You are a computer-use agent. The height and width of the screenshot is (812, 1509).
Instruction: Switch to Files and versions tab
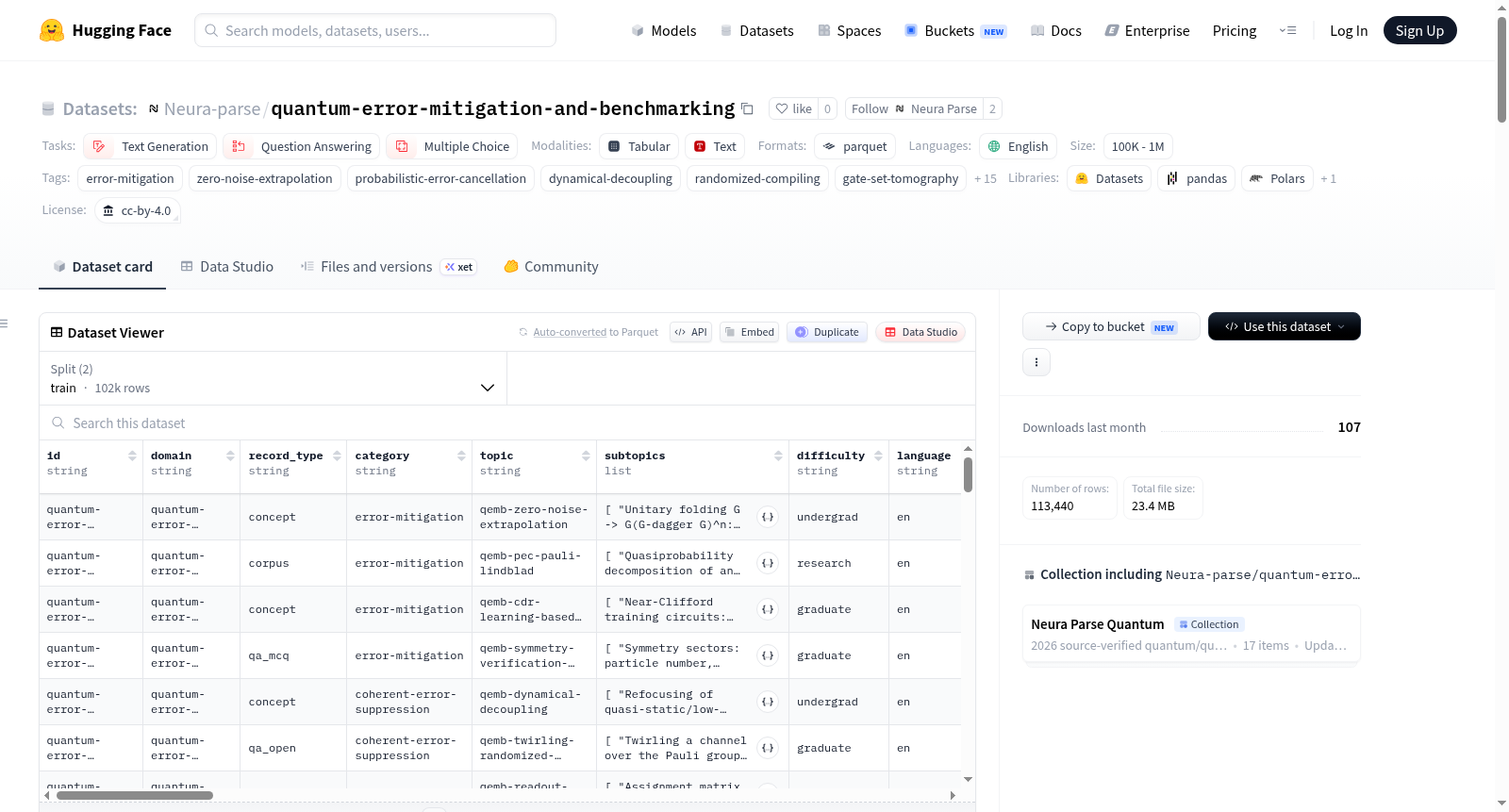[388, 267]
